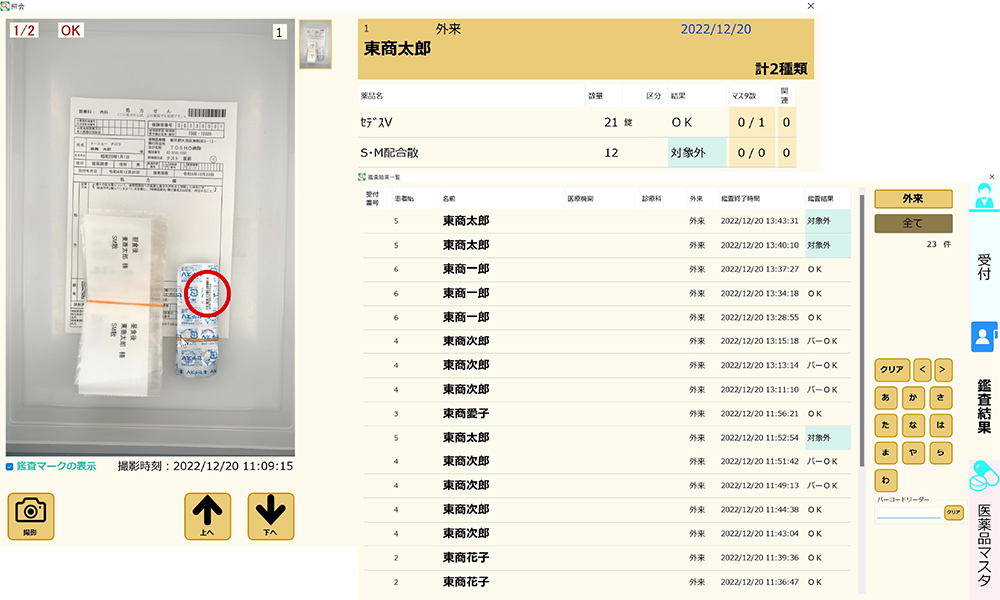
Task: Click the date 2022/12/20 in header
Action: click(x=716, y=29)
